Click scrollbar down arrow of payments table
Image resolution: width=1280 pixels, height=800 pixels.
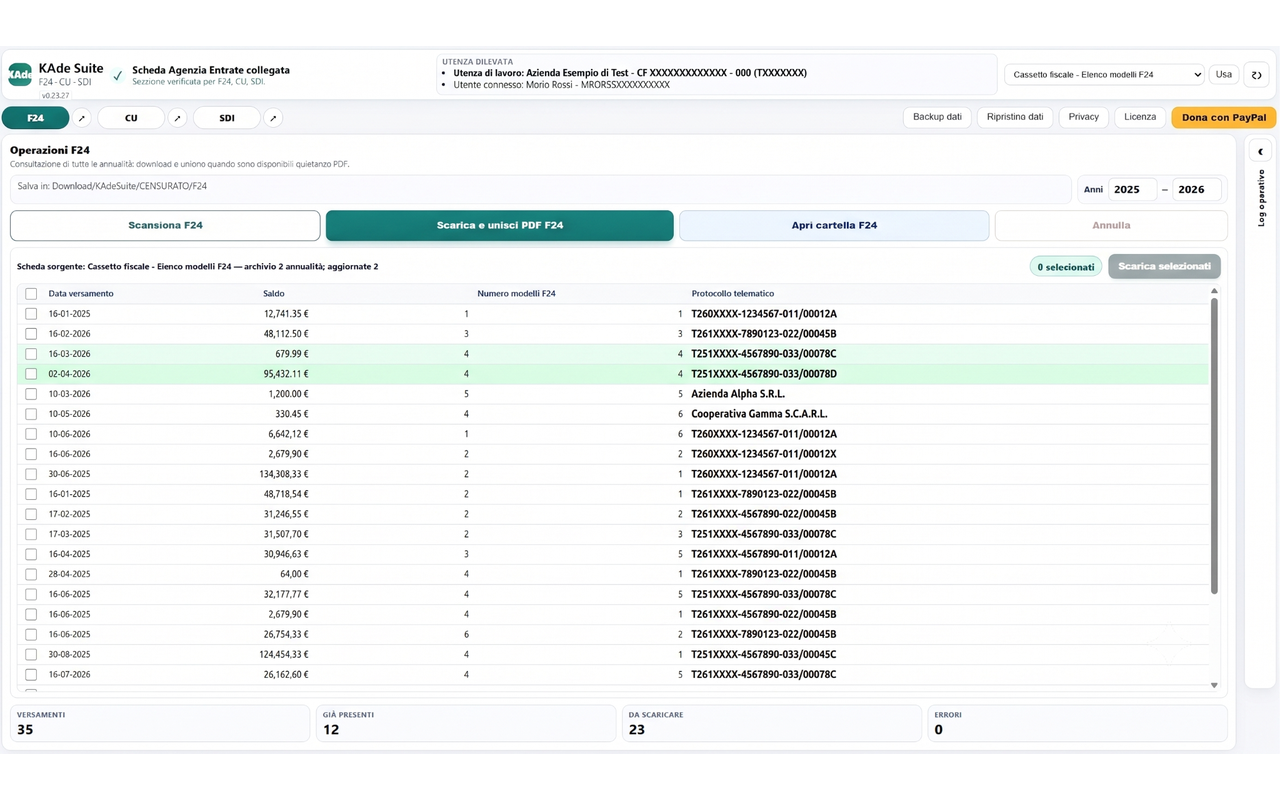coord(1215,685)
